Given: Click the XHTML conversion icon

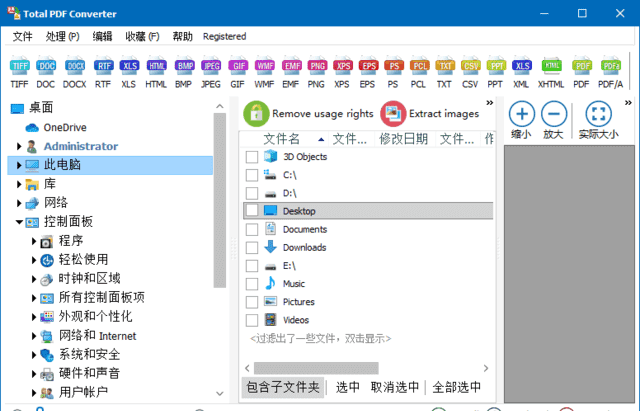Looking at the screenshot, I should 552,66.
